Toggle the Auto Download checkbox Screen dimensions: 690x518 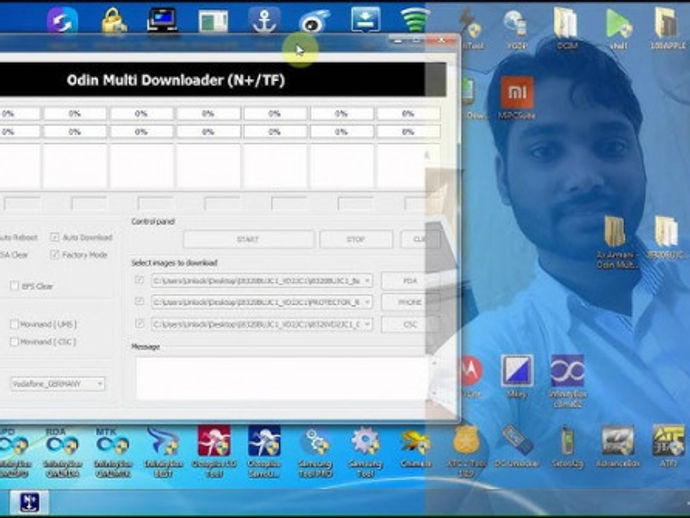(x=55, y=237)
